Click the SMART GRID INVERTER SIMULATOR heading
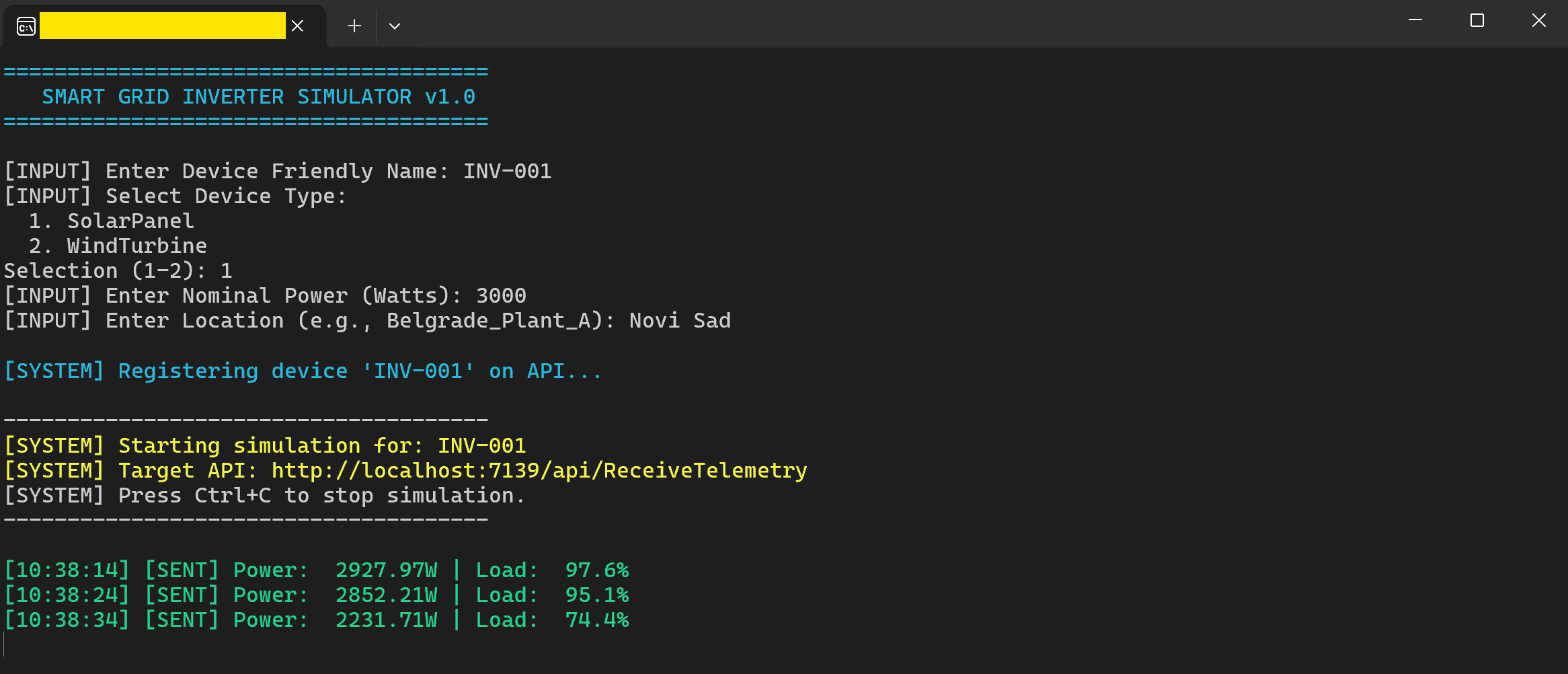1568x674 pixels. pyautogui.click(x=258, y=97)
